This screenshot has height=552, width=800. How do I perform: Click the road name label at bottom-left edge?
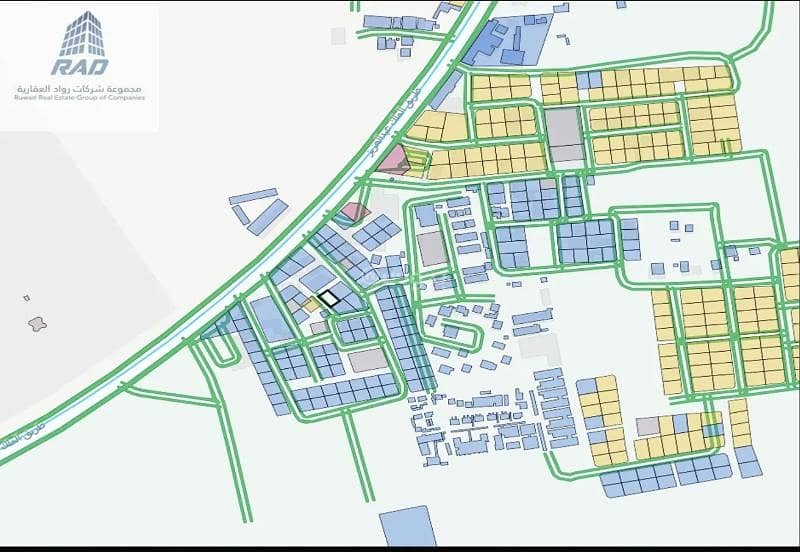coord(22,436)
